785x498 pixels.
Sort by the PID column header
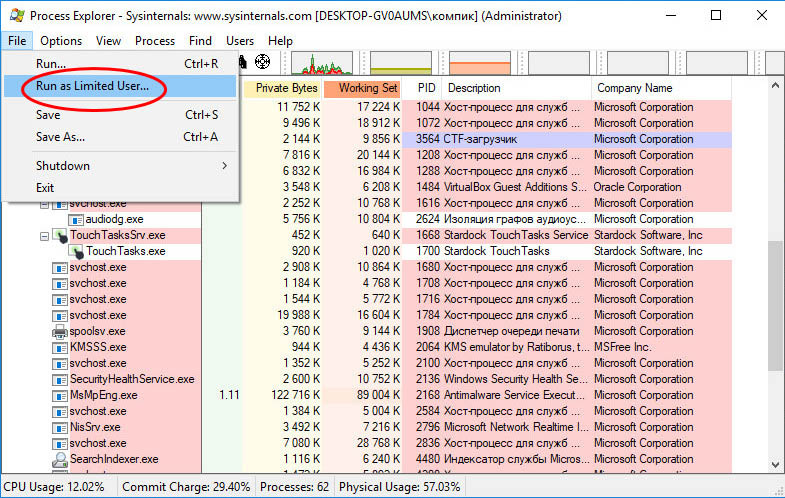coord(423,88)
